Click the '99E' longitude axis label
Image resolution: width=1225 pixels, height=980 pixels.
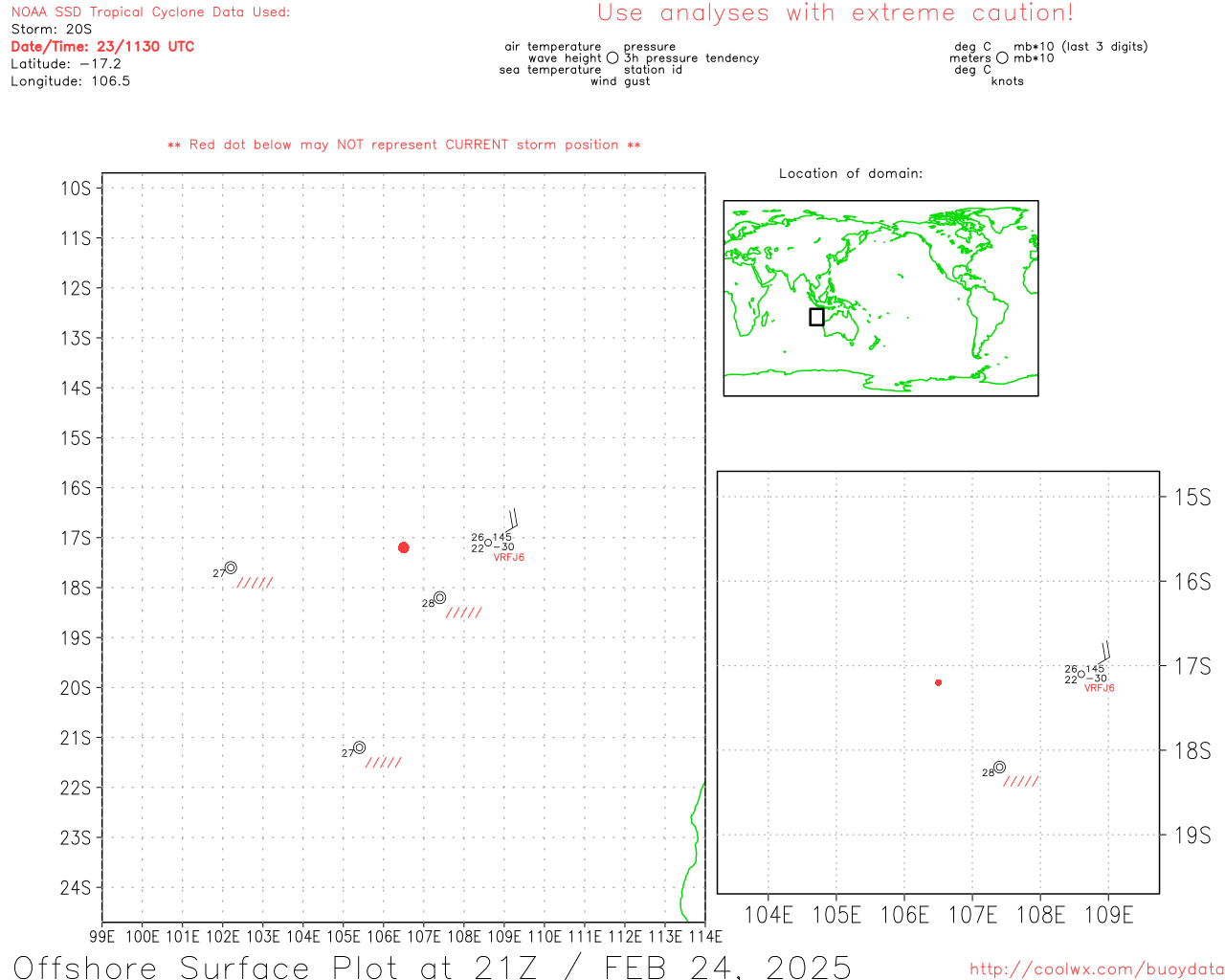pyautogui.click(x=102, y=937)
